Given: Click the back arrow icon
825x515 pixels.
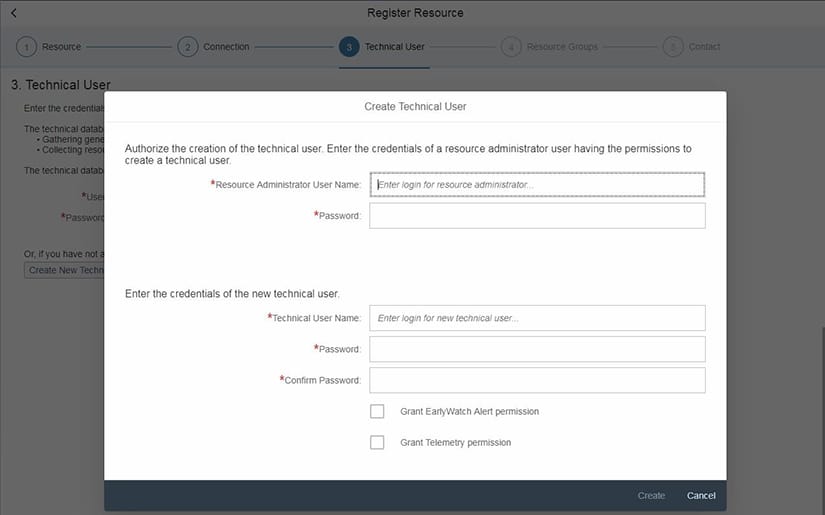Looking at the screenshot, I should coord(14,13).
